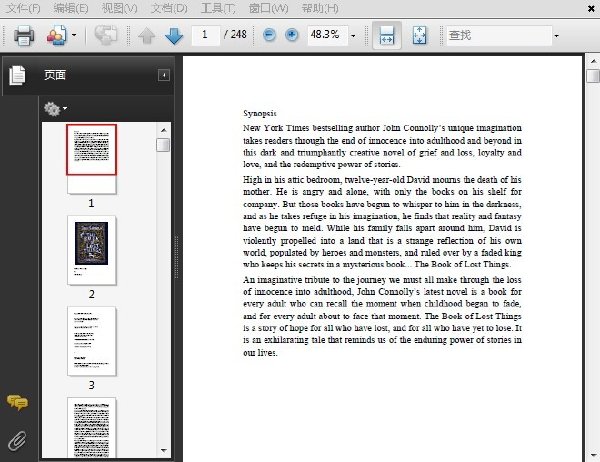Open dropdown arrow next to share icon
Image resolution: width=600 pixels, height=462 pixels.
tap(74, 35)
